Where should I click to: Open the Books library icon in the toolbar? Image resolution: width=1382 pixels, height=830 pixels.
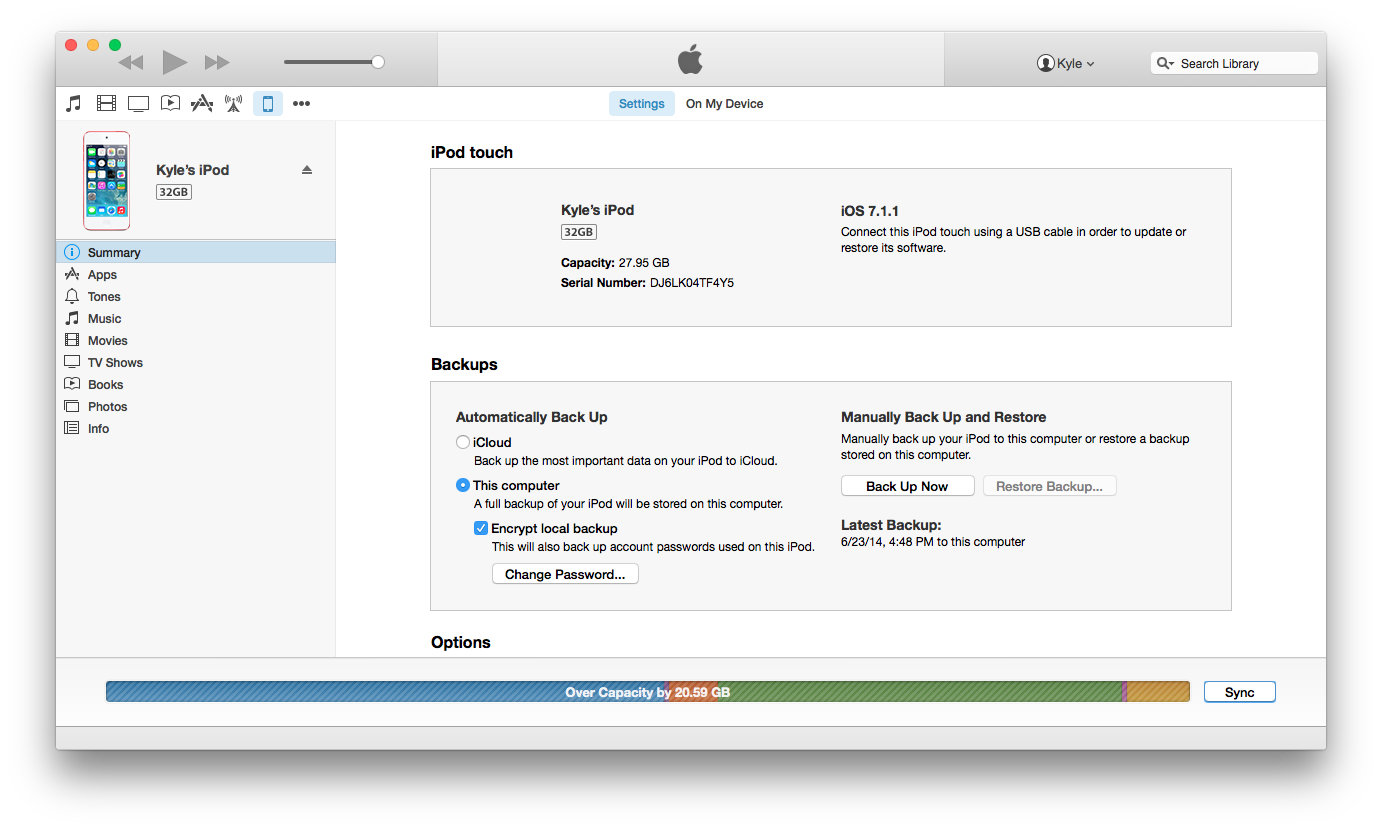(170, 103)
